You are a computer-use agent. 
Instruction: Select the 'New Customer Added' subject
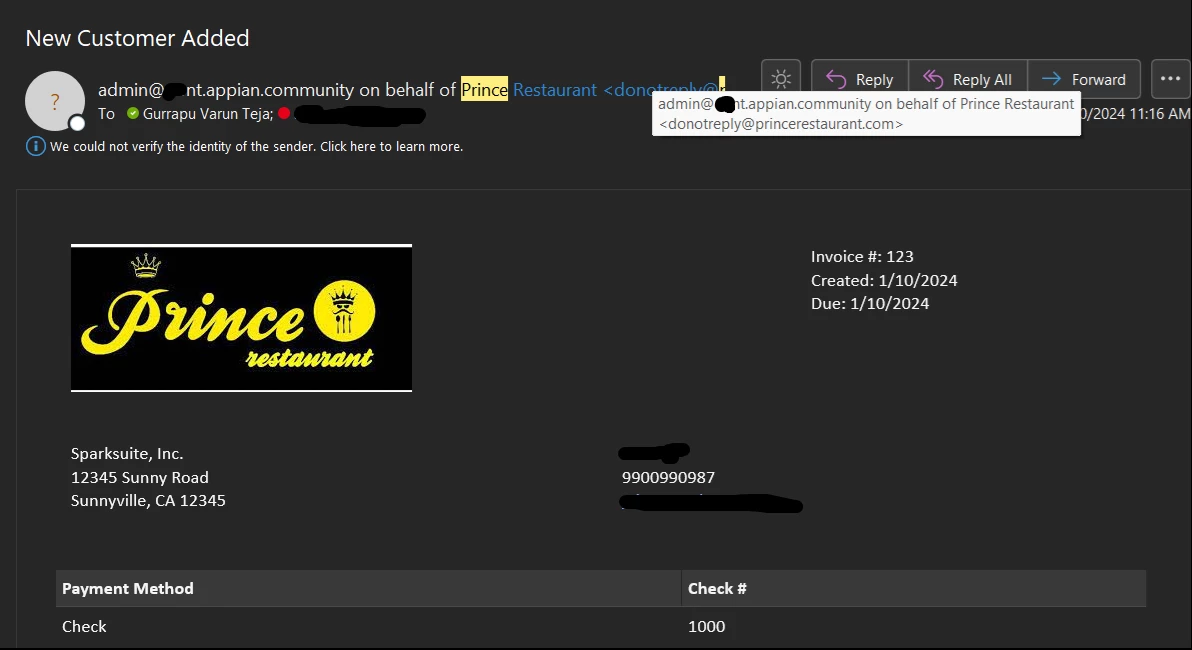tap(138, 38)
